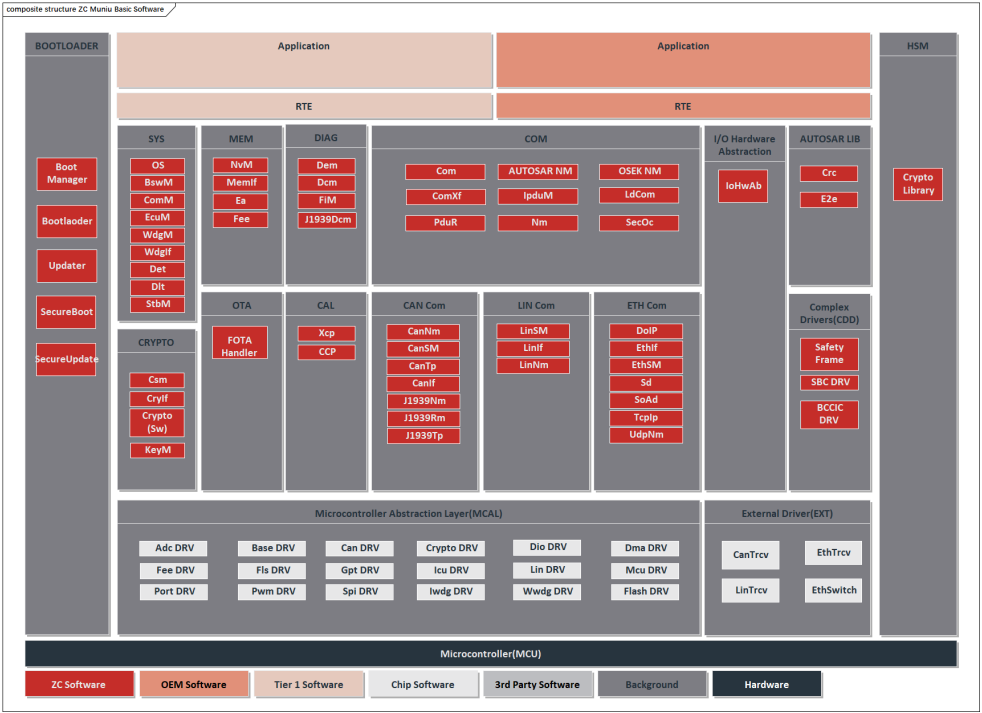
Task: Click the Adc DRV block
Action: [174, 548]
